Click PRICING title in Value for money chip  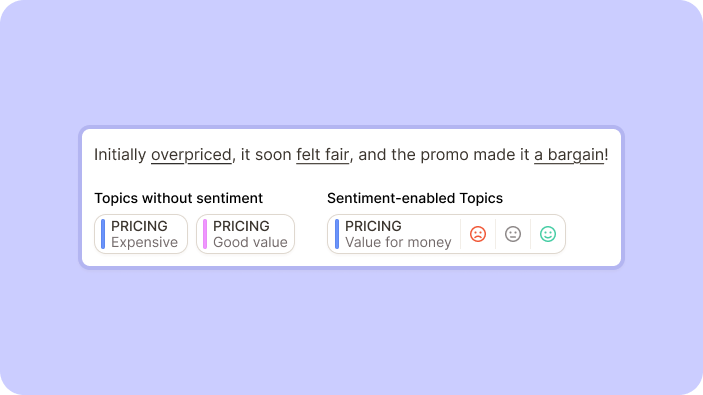click(x=373, y=226)
